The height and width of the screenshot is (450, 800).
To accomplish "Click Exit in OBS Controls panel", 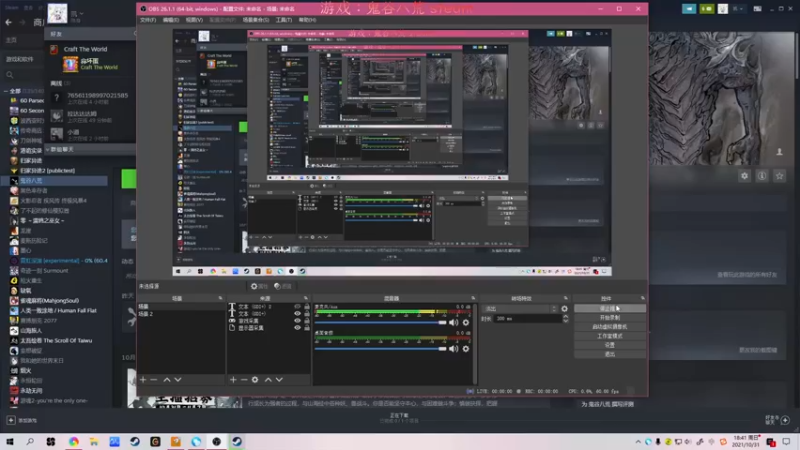I will pos(610,354).
